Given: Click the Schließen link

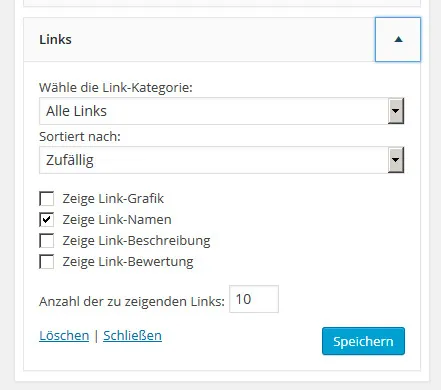Looking at the screenshot, I should [132, 336].
